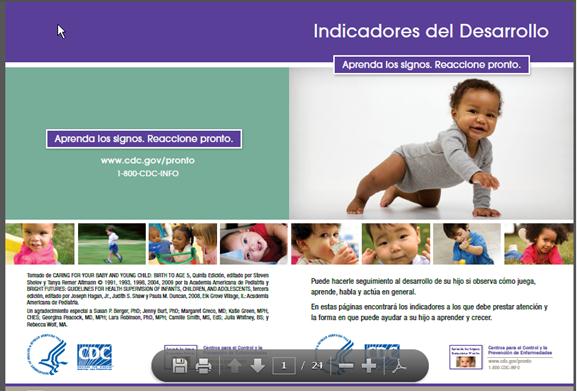Click the blue CDC logo at bottom left

coord(95,357)
